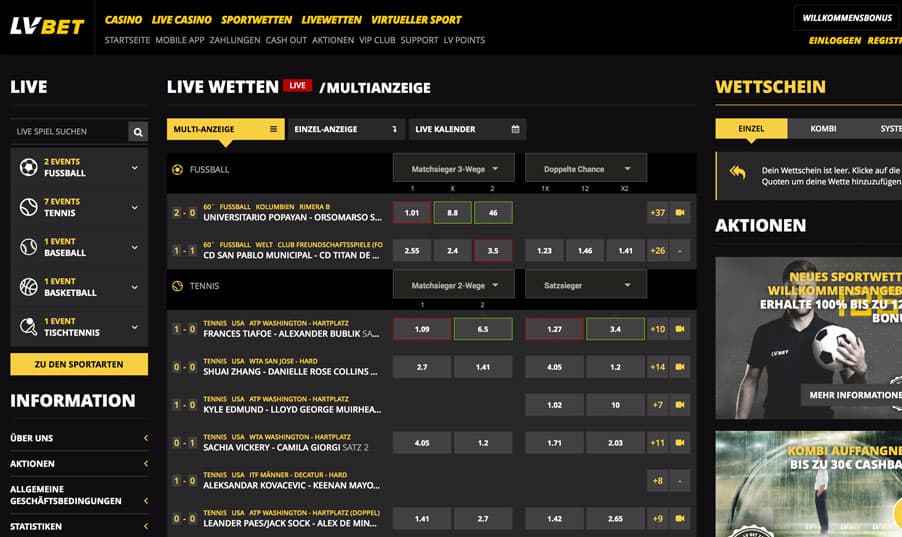Go to Livewetten

click(331, 20)
